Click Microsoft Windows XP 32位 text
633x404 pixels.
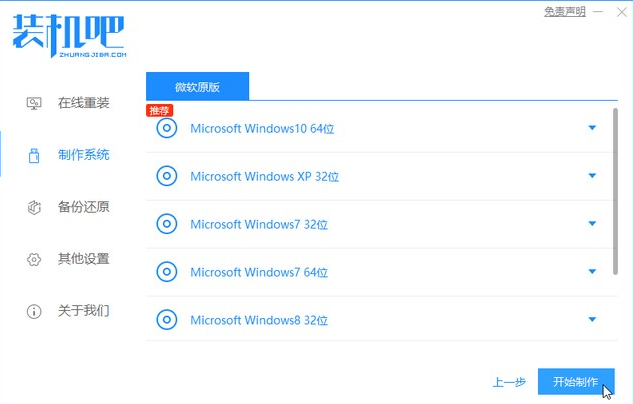click(264, 176)
